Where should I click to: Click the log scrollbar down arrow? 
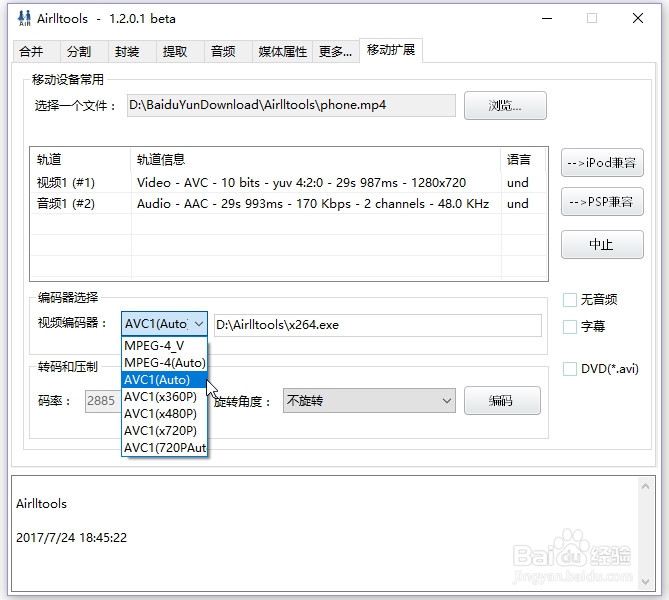[x=645, y=582]
